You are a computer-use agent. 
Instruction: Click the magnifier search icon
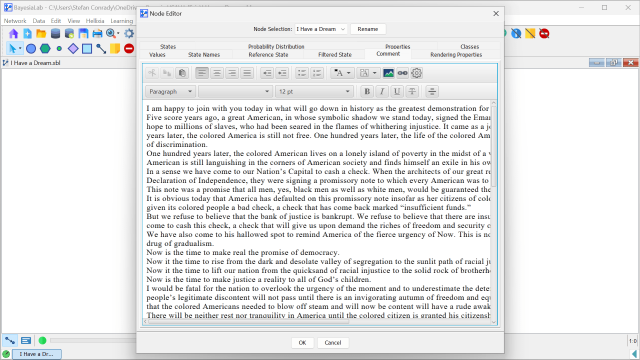coord(110,33)
